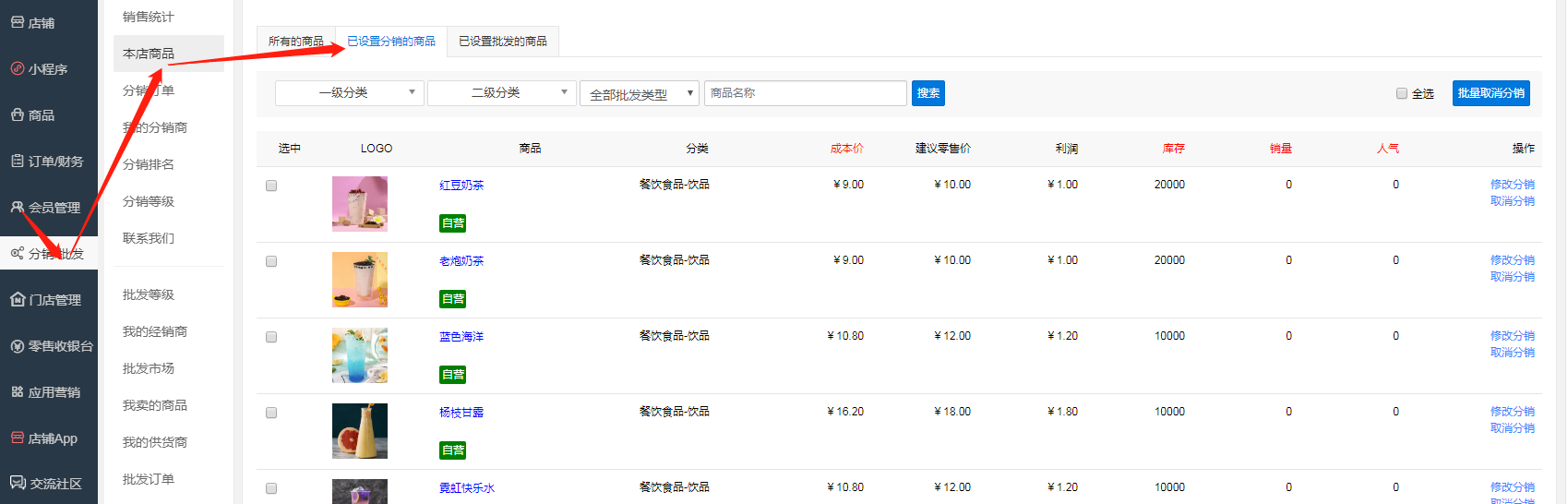This screenshot has height=504, width=1568.
Task: Click the 自营 badge under 蓝色海洋
Action: coord(453,375)
